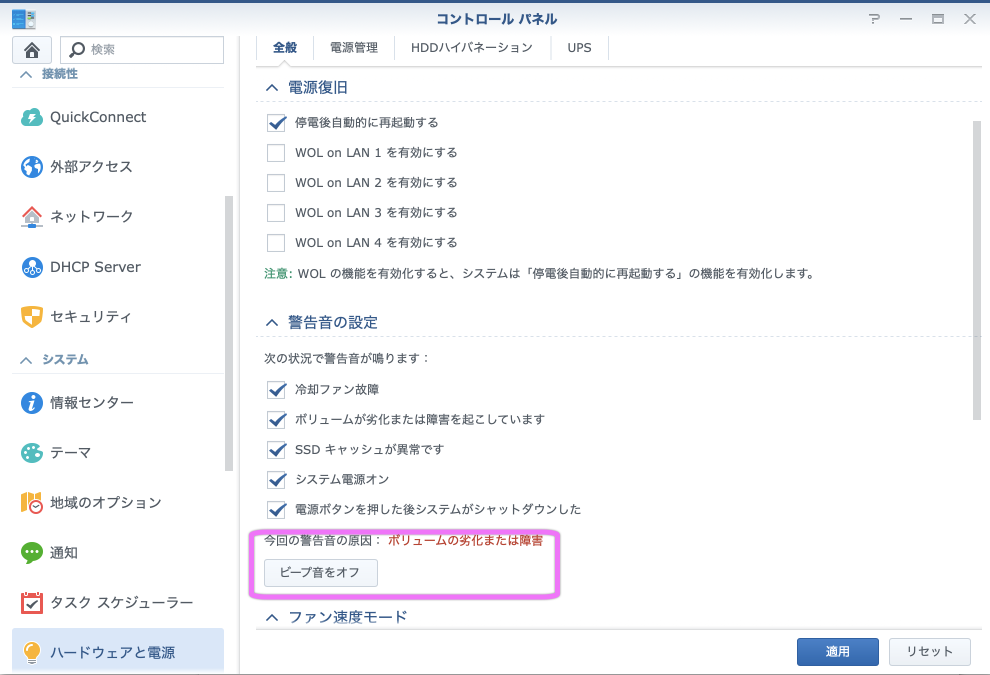Click the 適用 button
Viewport: 990px width, 675px height.
pos(837,651)
